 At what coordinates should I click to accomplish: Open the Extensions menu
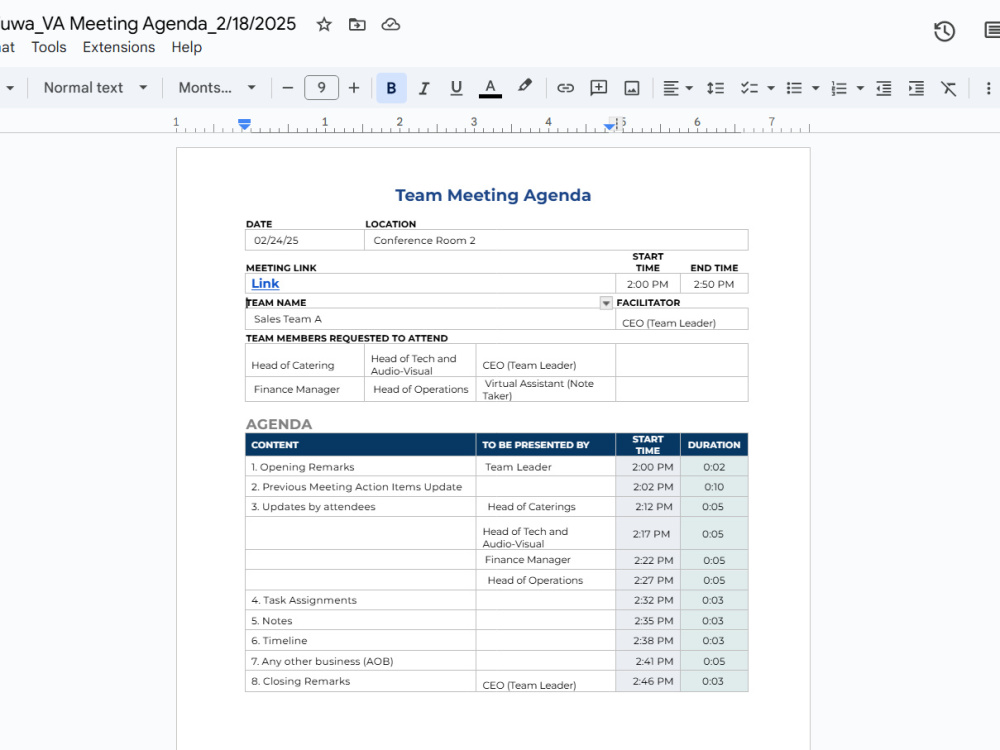coord(119,47)
